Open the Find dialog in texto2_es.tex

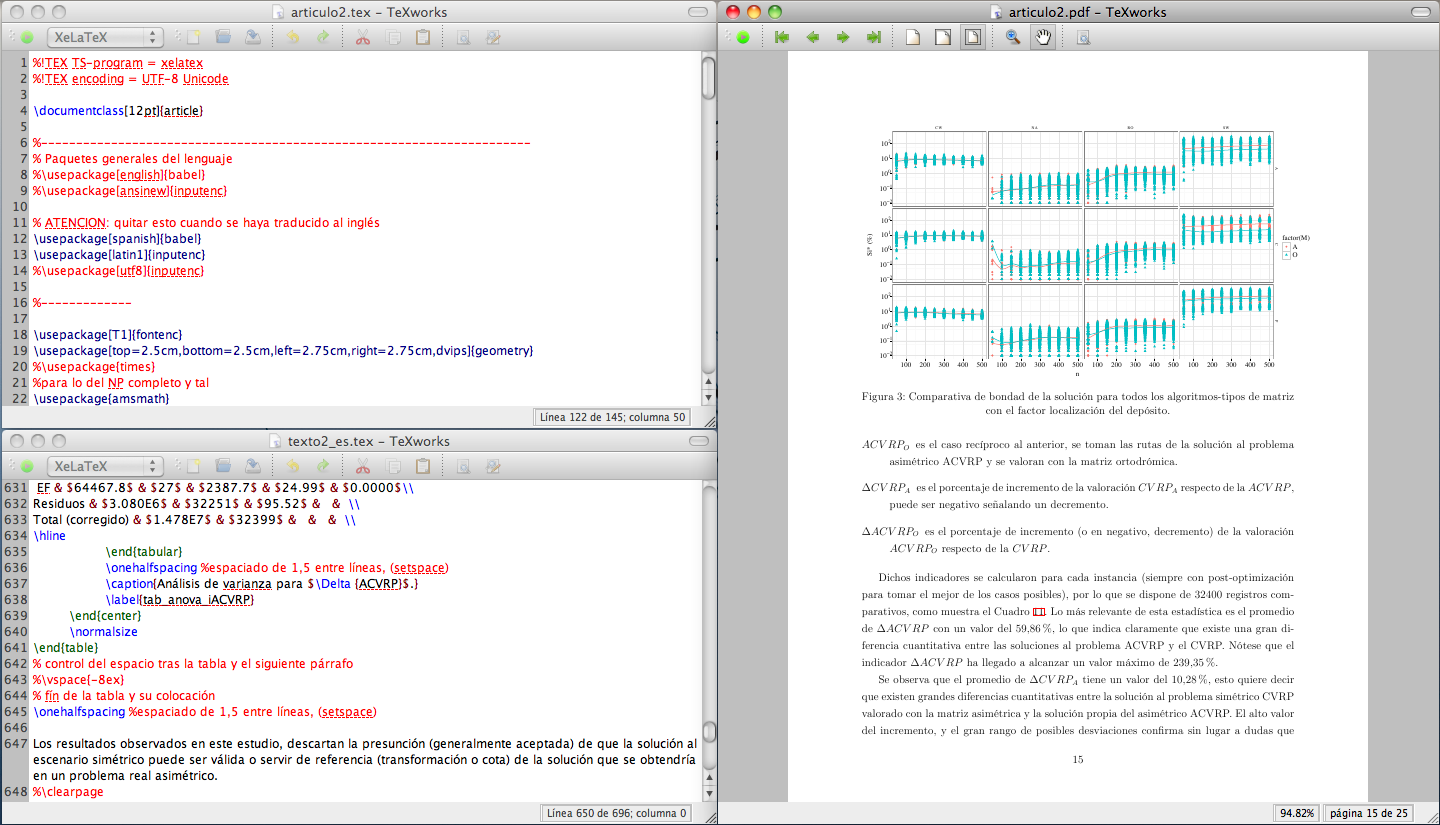(462, 466)
